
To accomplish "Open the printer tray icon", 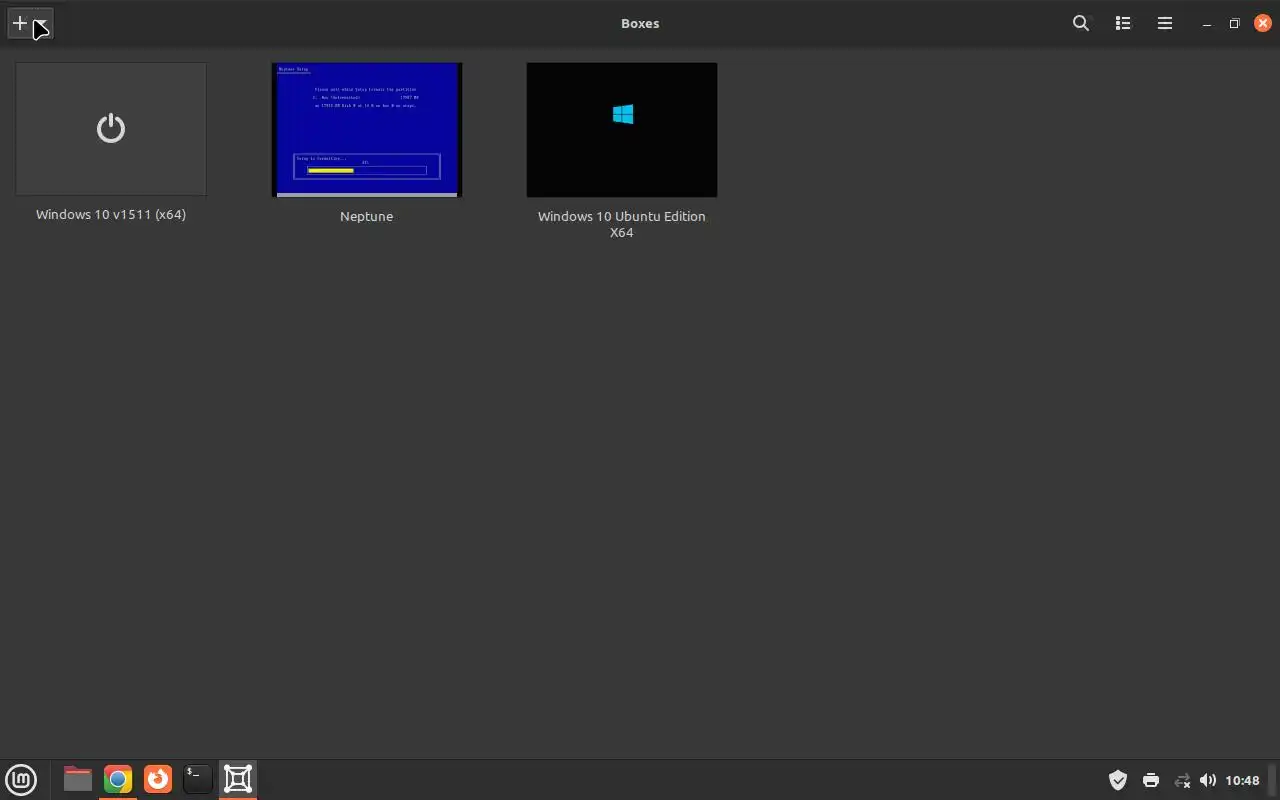I will click(x=1151, y=780).
